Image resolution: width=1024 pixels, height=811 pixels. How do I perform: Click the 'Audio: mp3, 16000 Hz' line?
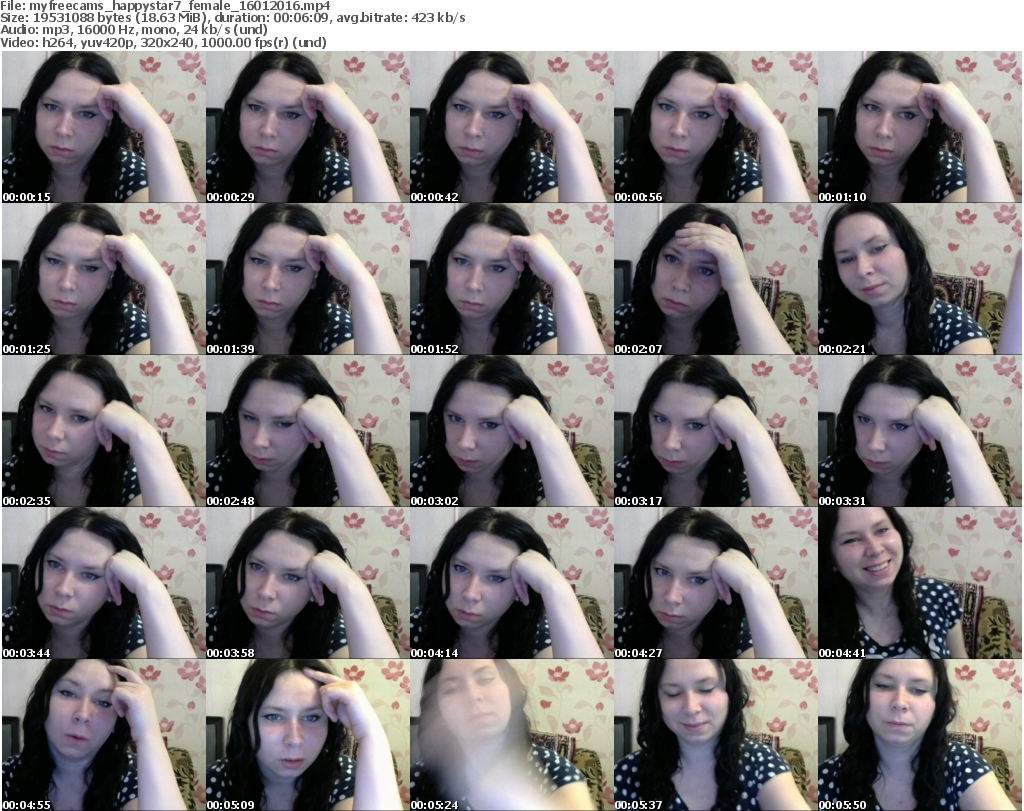pyautogui.click(x=134, y=30)
